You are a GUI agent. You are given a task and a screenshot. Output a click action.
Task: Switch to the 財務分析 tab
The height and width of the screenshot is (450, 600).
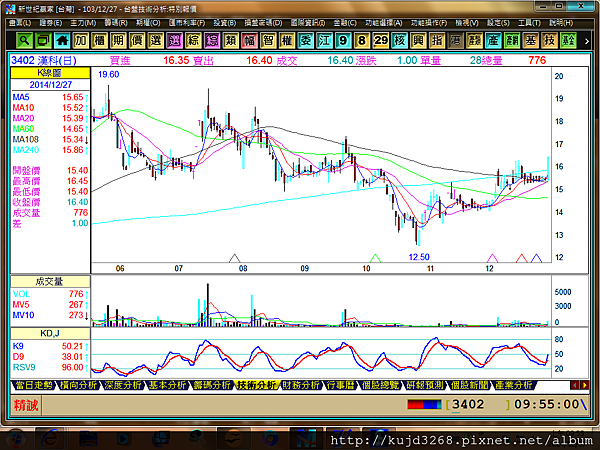(301, 385)
